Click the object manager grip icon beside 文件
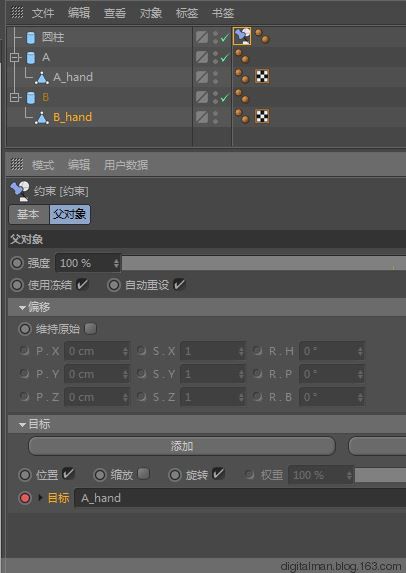Viewport: 406px width, 573px height. click(x=17, y=12)
